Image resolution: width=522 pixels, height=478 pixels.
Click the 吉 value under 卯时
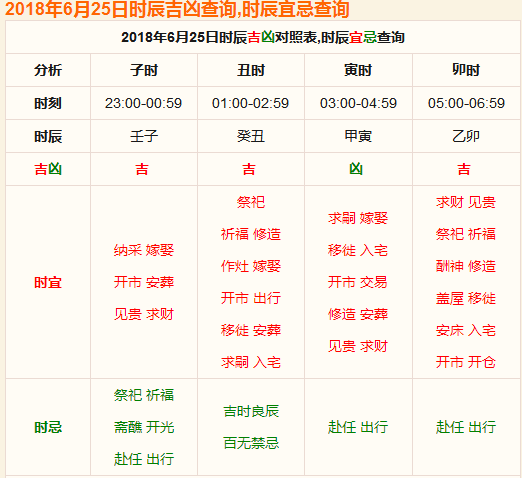[464, 169]
